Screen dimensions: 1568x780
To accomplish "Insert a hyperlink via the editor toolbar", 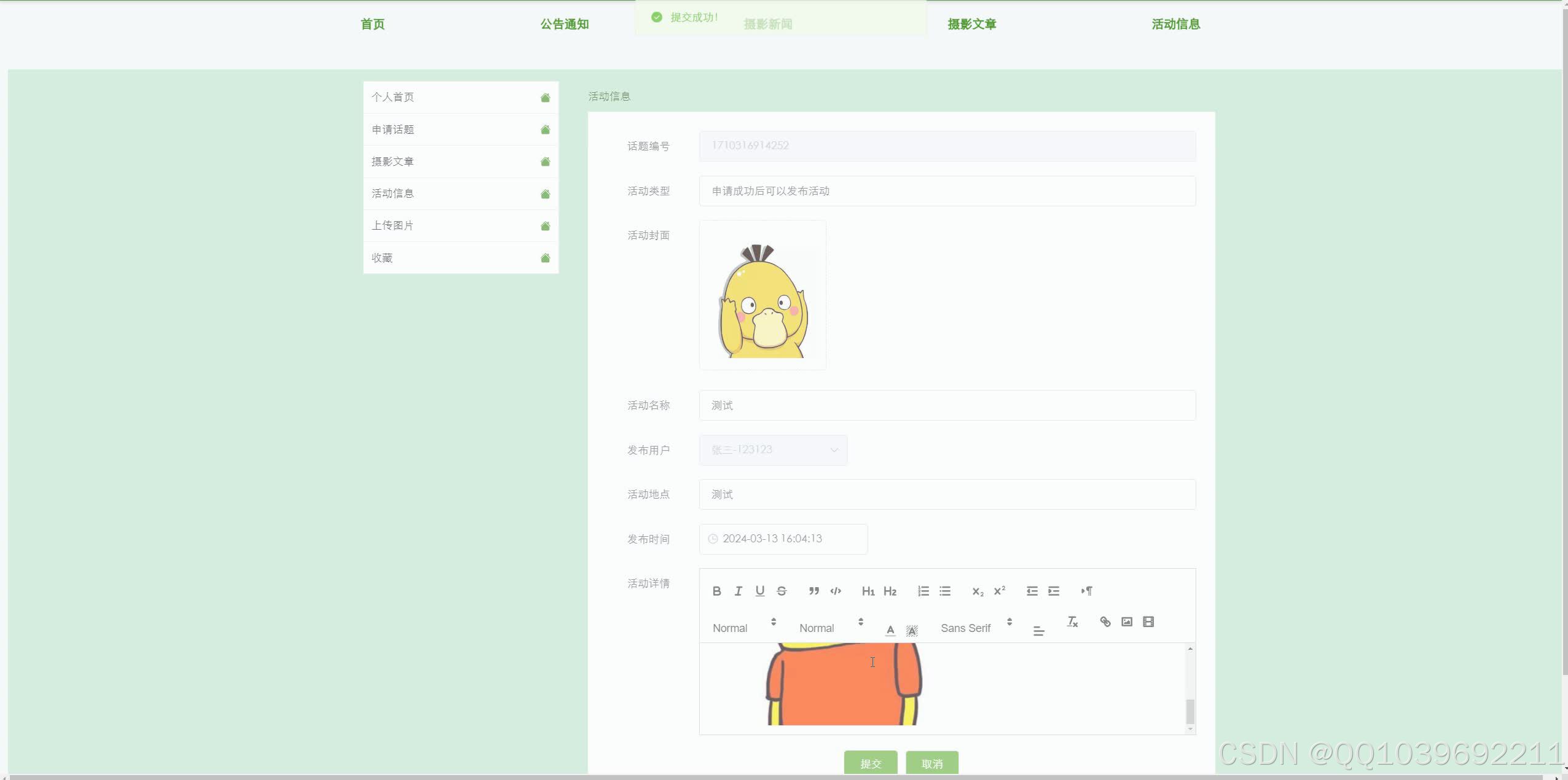I will click(x=1104, y=622).
